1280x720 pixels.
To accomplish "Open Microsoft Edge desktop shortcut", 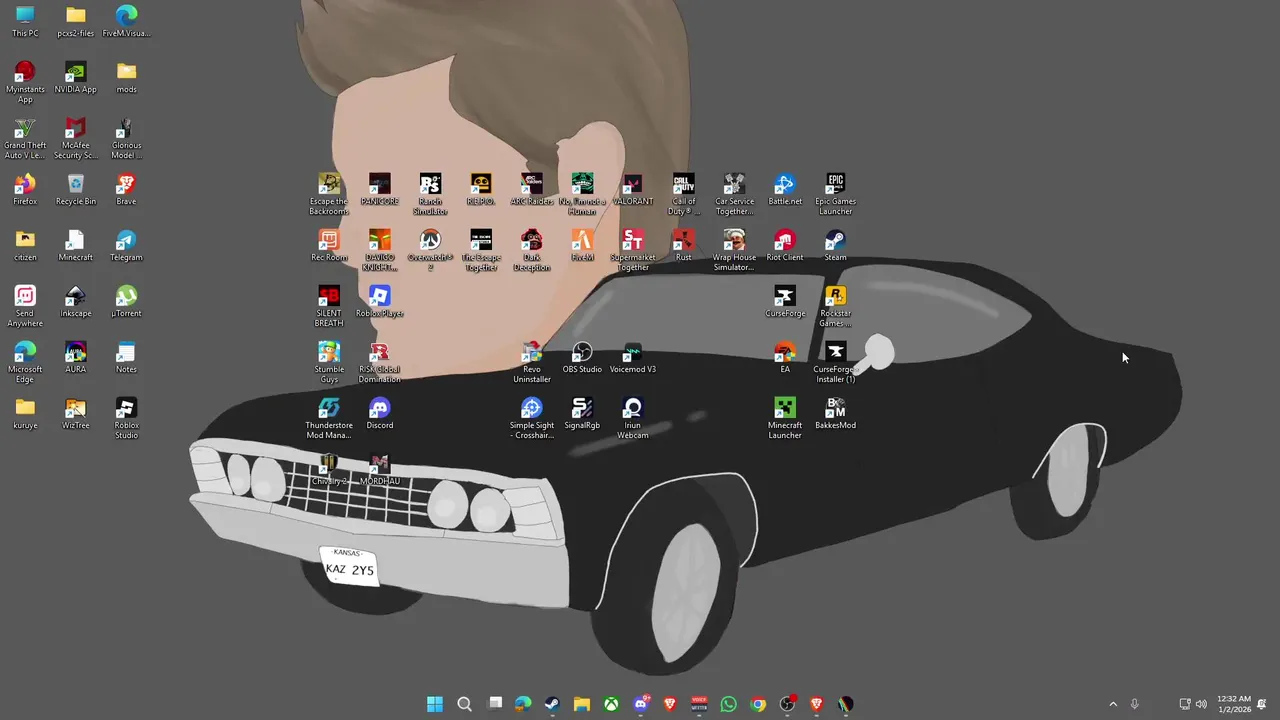I will pos(25,362).
